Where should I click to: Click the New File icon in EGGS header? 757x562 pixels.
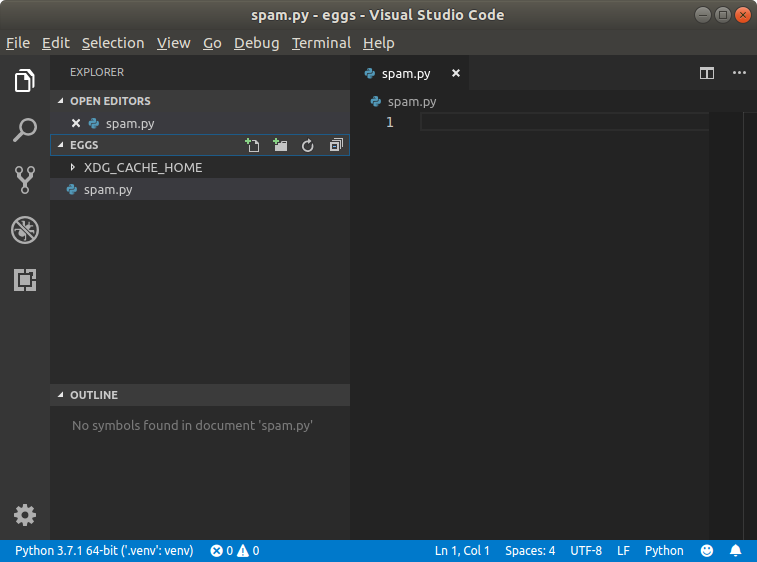tap(252, 145)
